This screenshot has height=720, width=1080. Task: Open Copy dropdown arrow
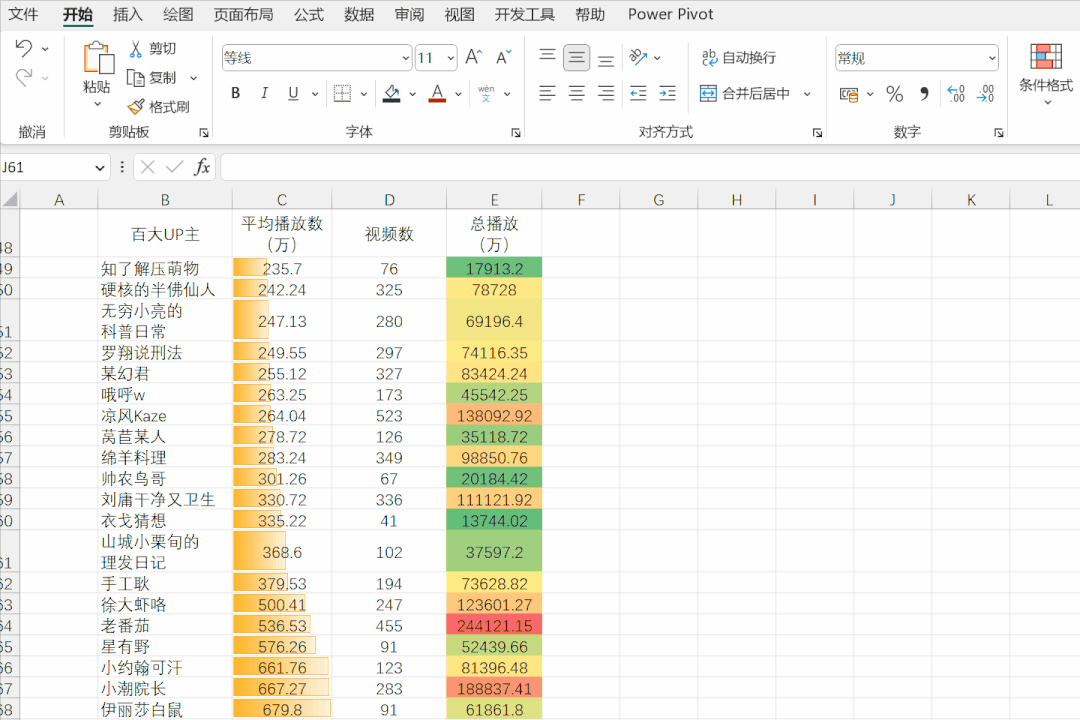point(194,78)
